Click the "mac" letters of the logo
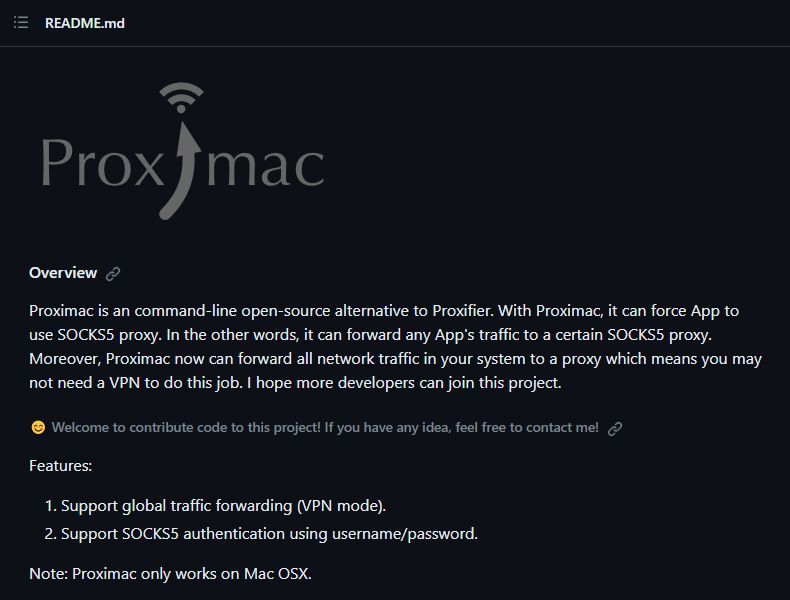The width and height of the screenshot is (790, 600). click(266, 166)
